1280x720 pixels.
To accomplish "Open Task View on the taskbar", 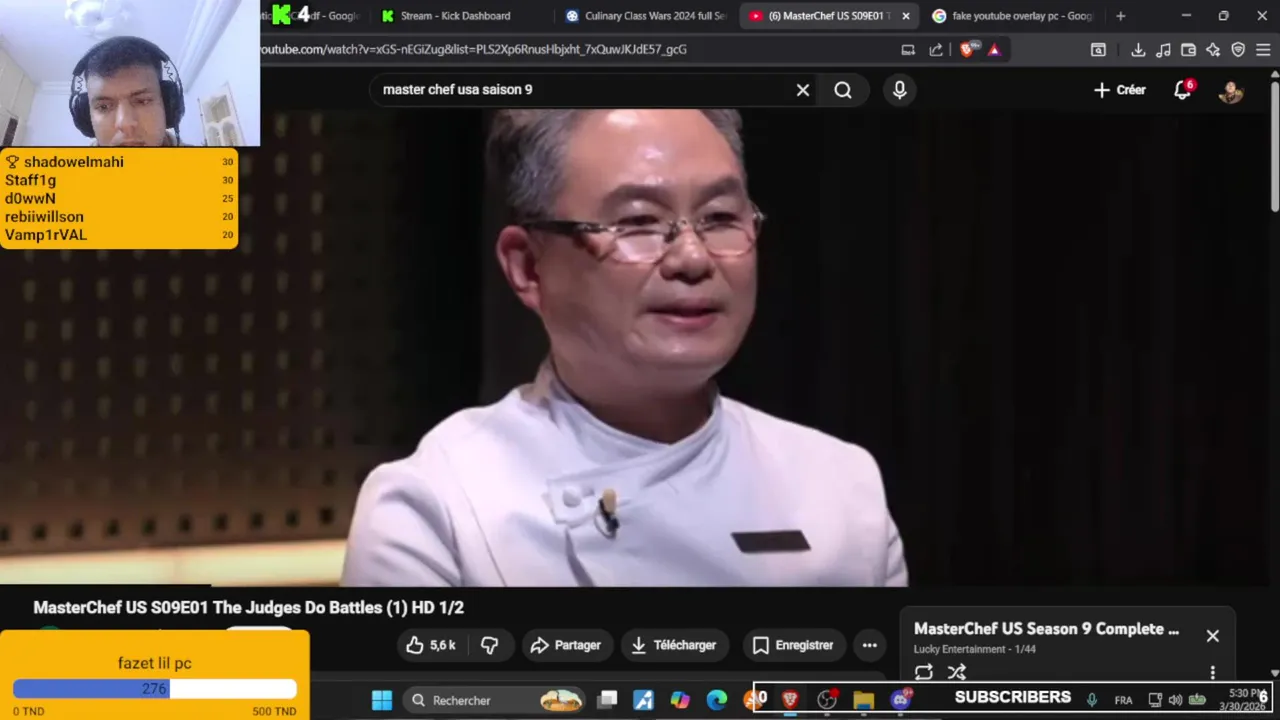I will [607, 700].
